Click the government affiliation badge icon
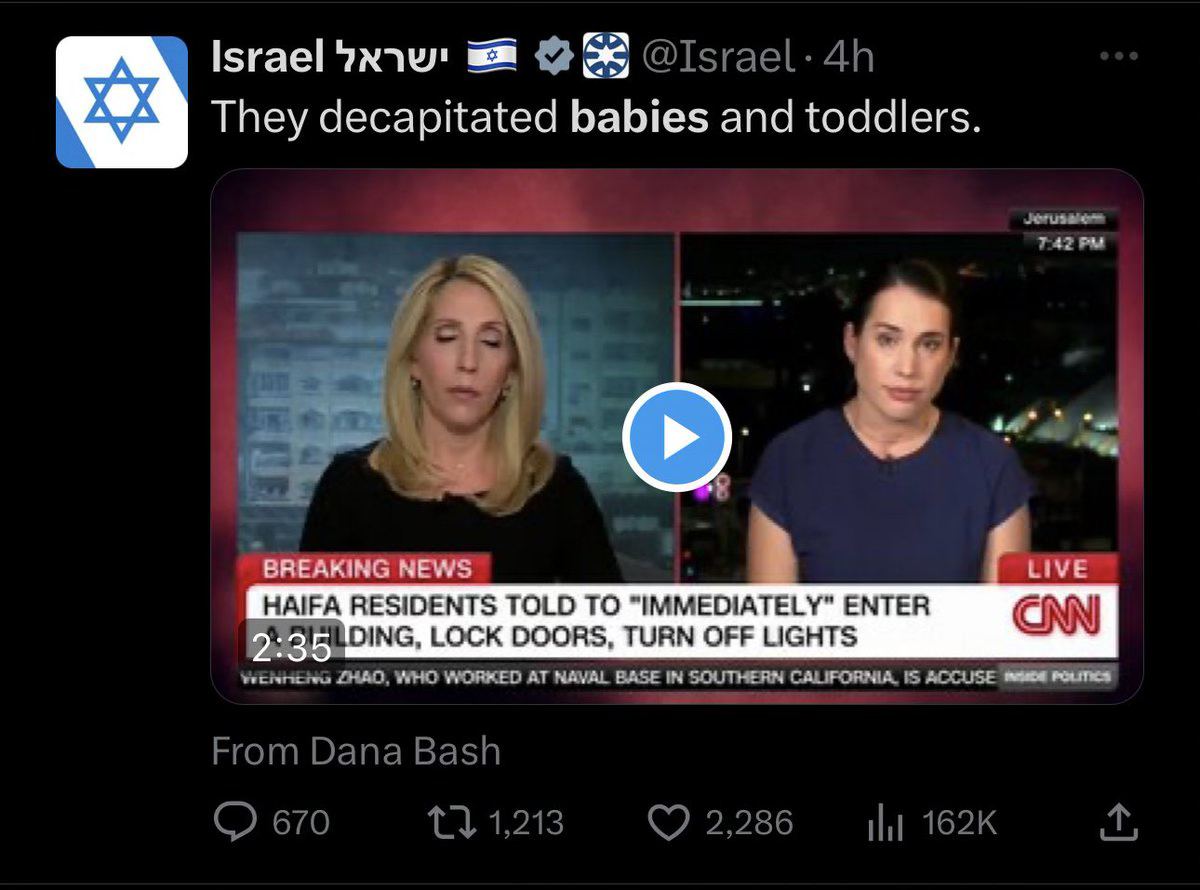 tap(606, 56)
